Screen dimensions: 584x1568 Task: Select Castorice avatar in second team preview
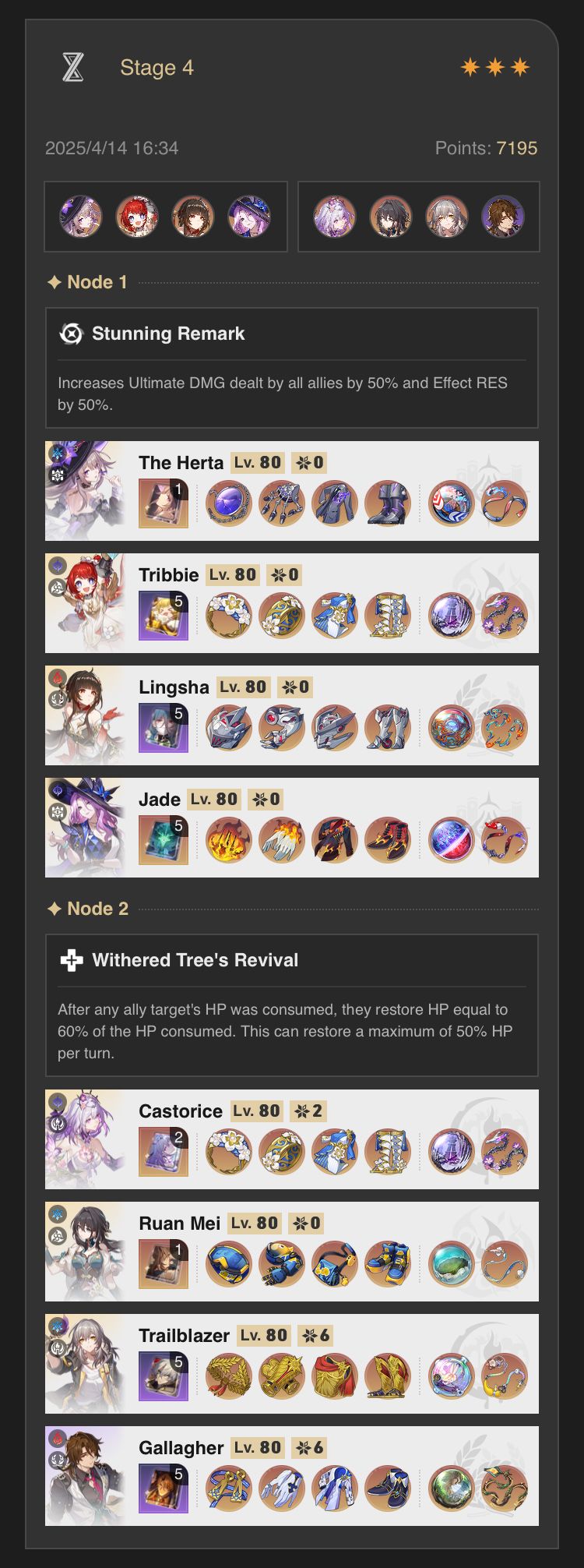pyautogui.click(x=335, y=216)
